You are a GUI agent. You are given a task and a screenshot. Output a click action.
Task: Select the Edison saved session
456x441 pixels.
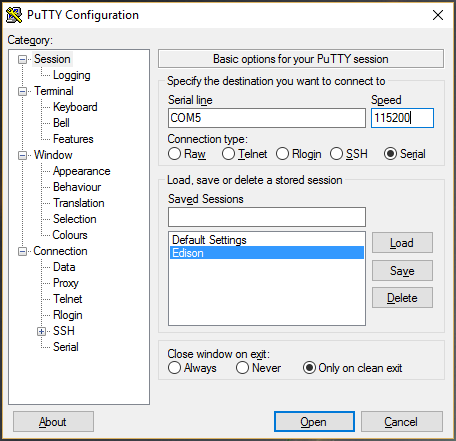pos(267,253)
